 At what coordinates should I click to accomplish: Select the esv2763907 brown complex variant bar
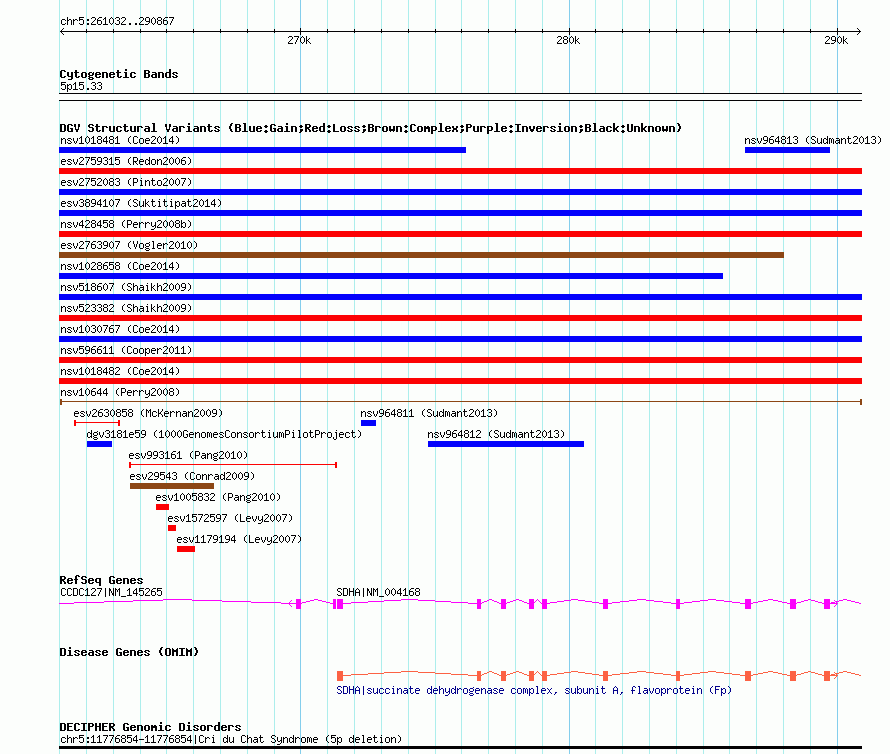421,255
